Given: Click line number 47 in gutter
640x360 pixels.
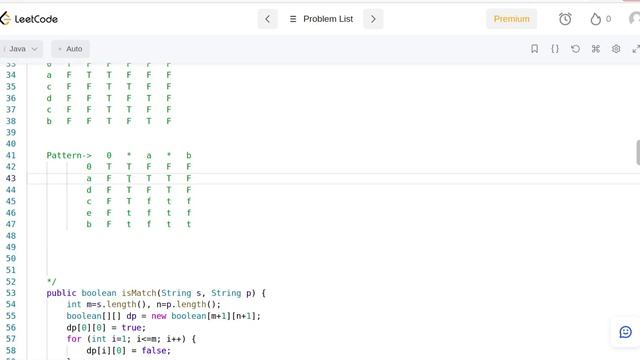Looking at the screenshot, I should click(11, 224).
